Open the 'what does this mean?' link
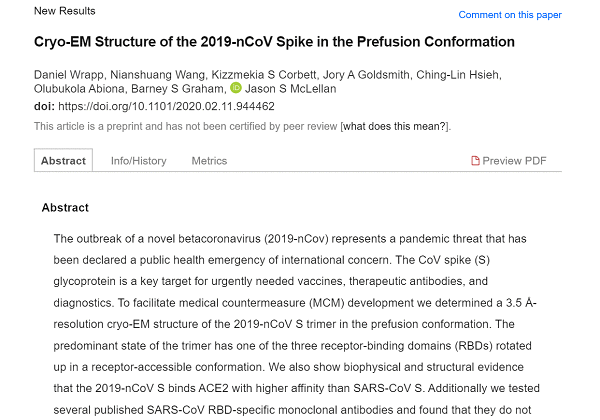The height and width of the screenshot is (420, 600). coord(395,126)
